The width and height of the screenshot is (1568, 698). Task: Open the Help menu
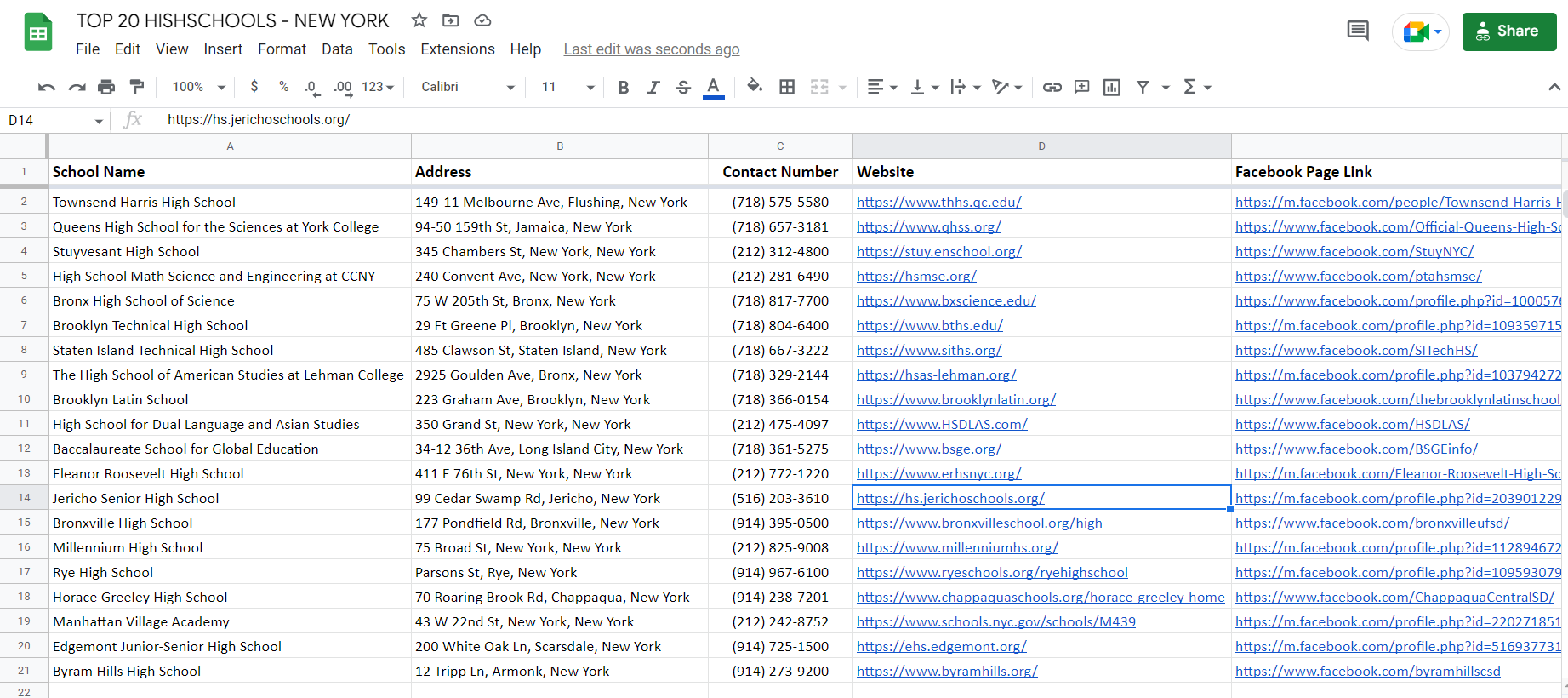(526, 49)
